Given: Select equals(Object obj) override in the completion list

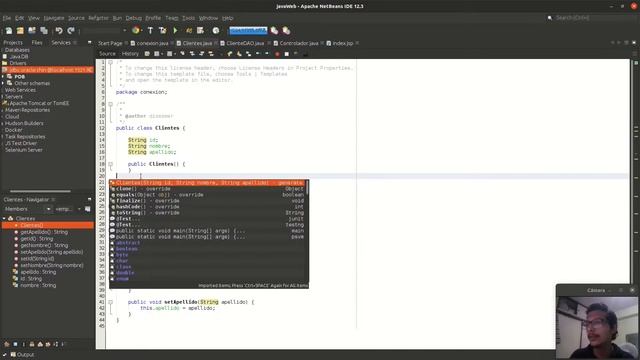Looking at the screenshot, I should point(207,195).
